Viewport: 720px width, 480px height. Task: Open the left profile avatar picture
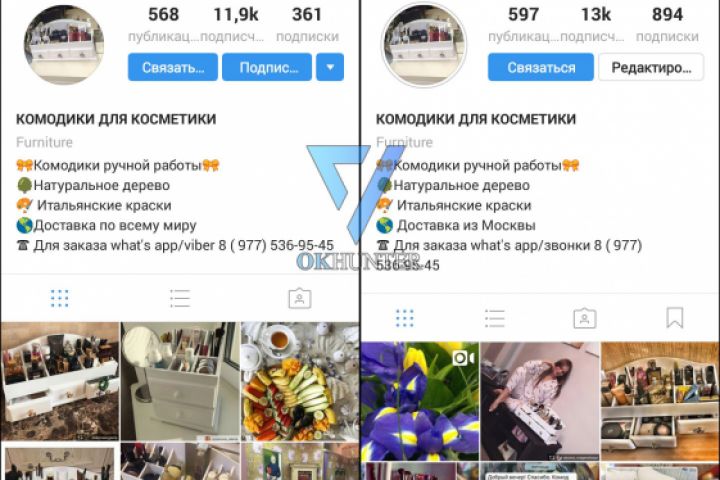64,45
